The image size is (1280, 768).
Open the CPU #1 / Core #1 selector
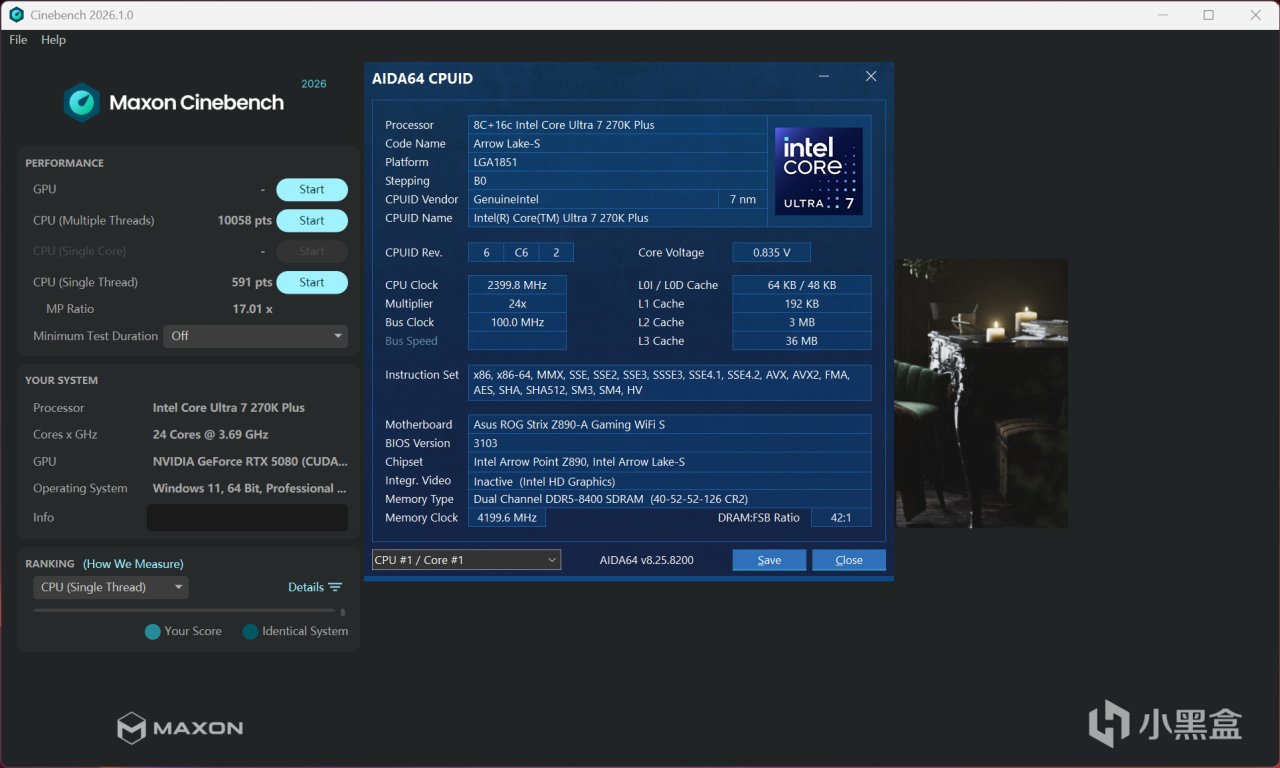pyautogui.click(x=466, y=560)
